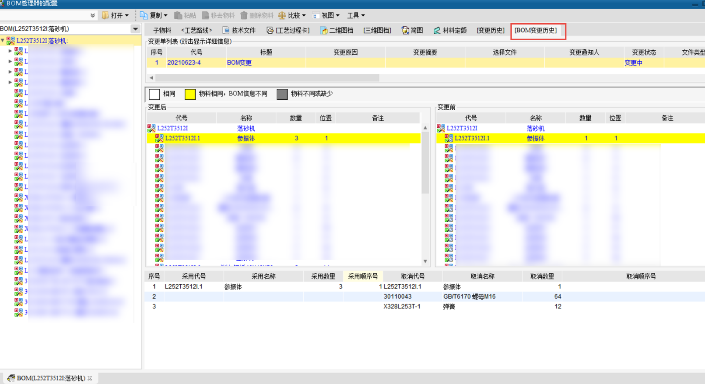This screenshot has height=384, width=705.
Task: Click the 取消代号 column header
Action: pos(412,276)
